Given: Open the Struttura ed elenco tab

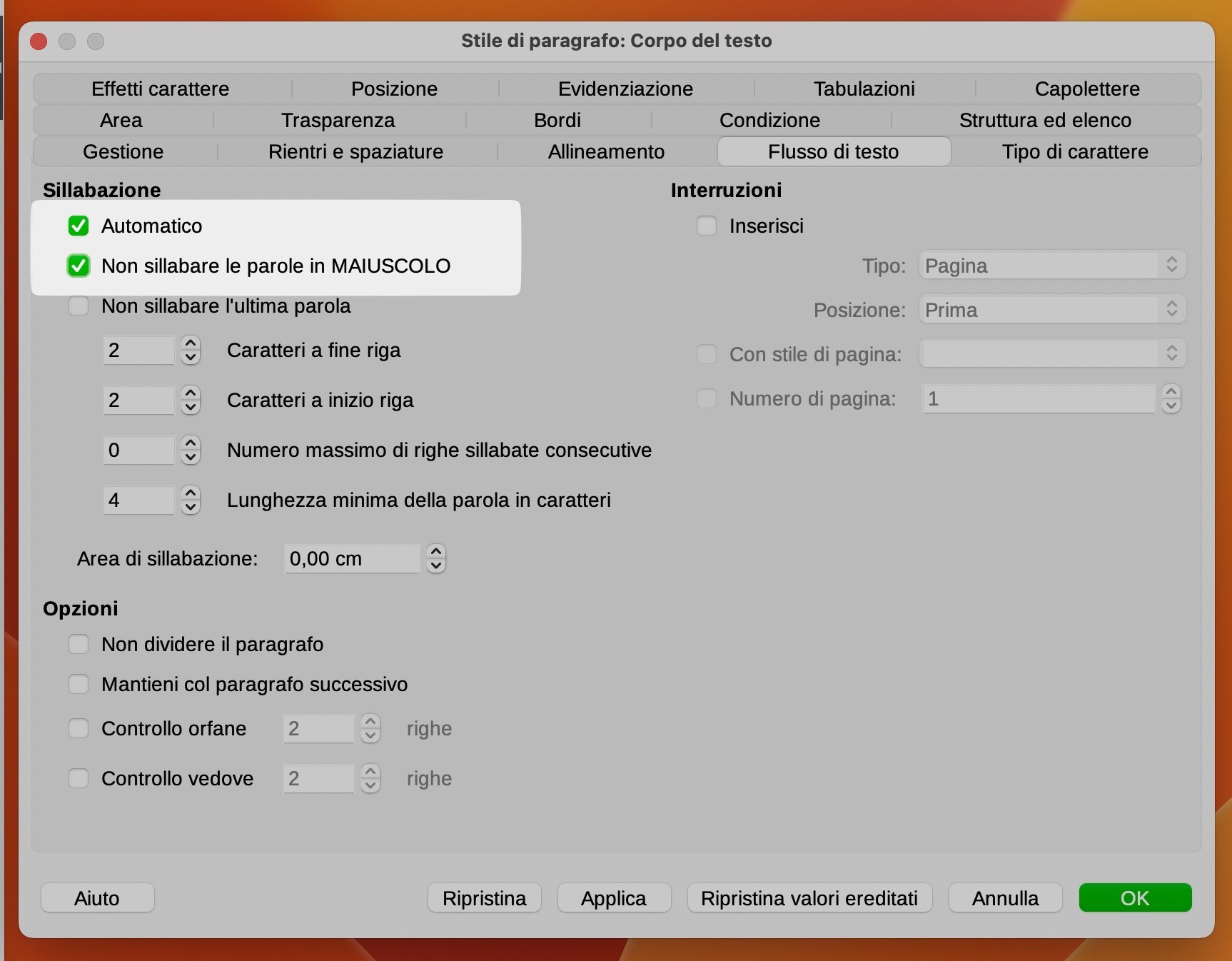Looking at the screenshot, I should [1045, 120].
